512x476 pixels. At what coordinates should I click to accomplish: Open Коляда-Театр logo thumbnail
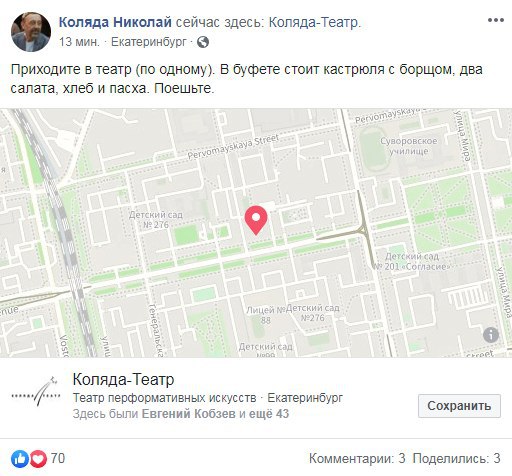coord(36,391)
